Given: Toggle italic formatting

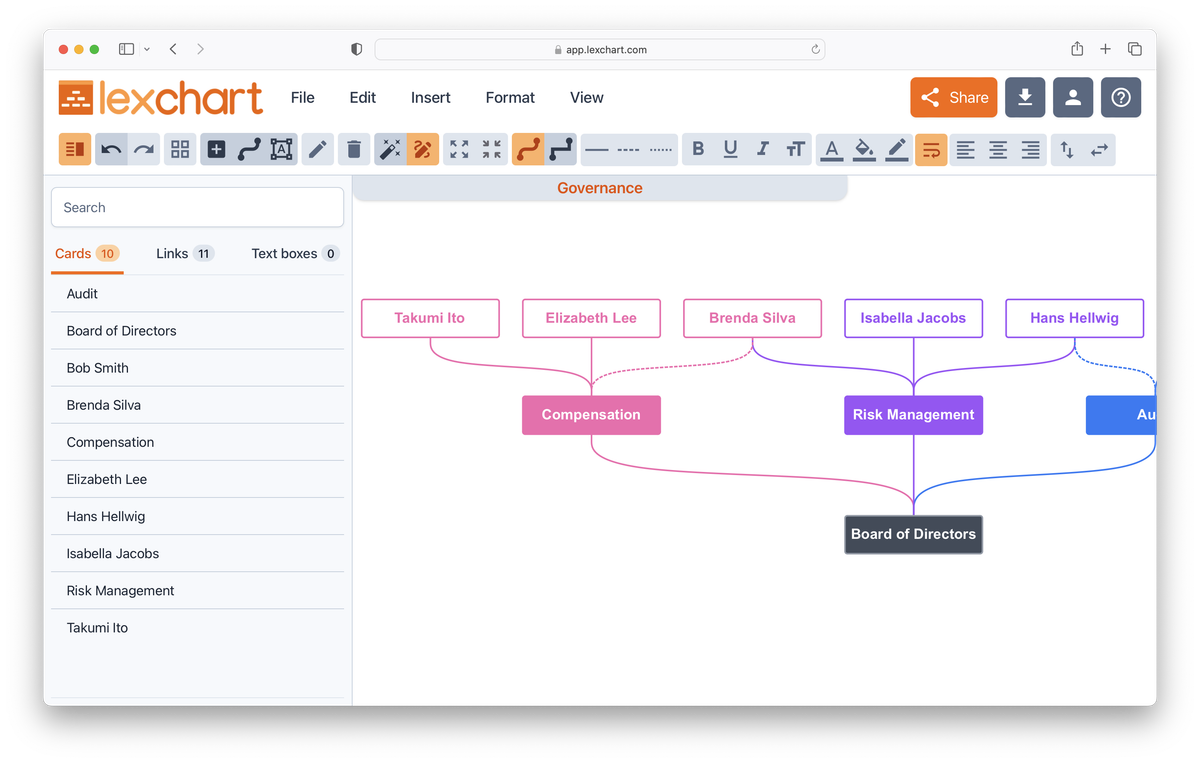Looking at the screenshot, I should [x=763, y=150].
